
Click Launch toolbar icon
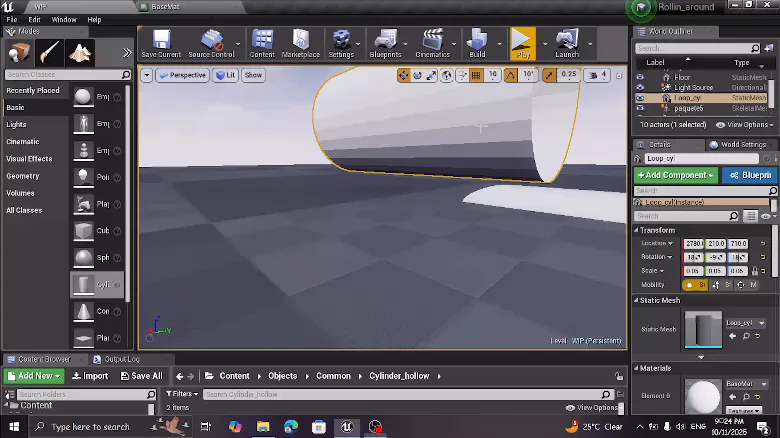click(x=567, y=44)
